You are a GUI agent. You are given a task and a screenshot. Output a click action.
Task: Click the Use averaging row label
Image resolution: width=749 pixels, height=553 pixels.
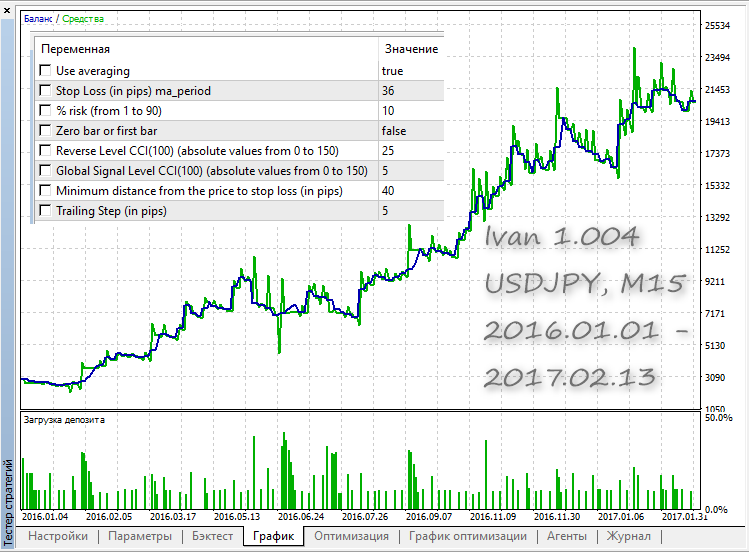93,71
